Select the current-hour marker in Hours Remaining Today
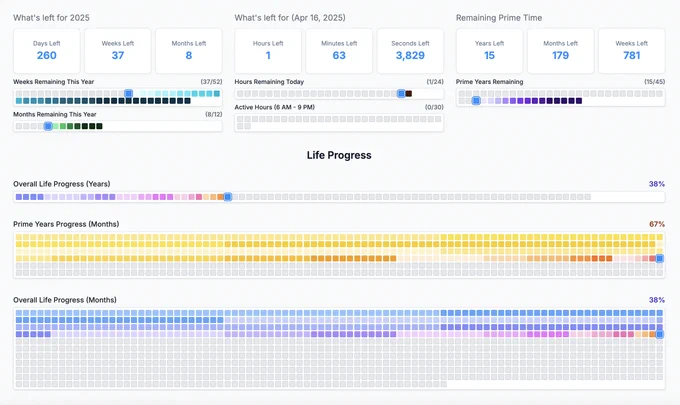 click(x=401, y=94)
